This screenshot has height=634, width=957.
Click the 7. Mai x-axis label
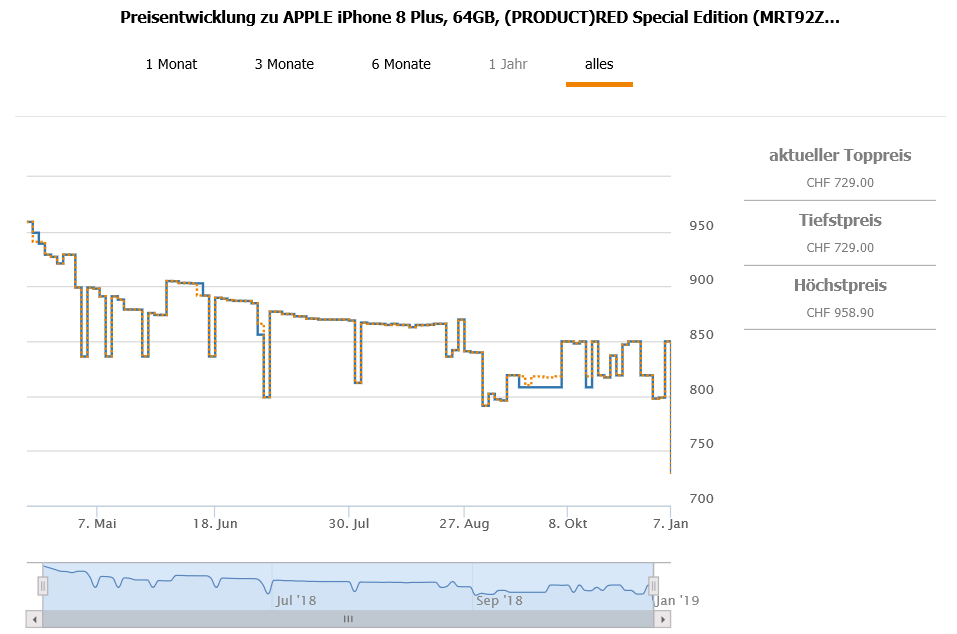click(x=98, y=523)
